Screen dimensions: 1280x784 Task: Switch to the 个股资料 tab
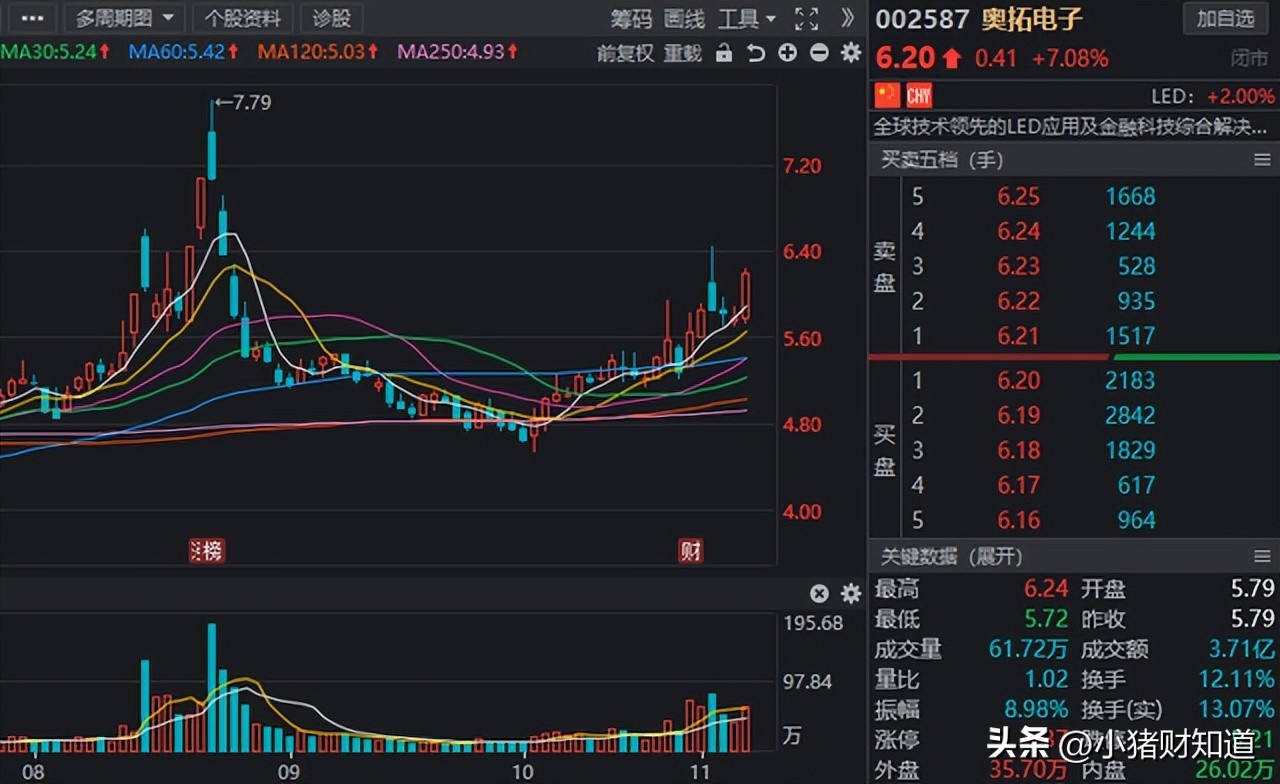pos(242,18)
